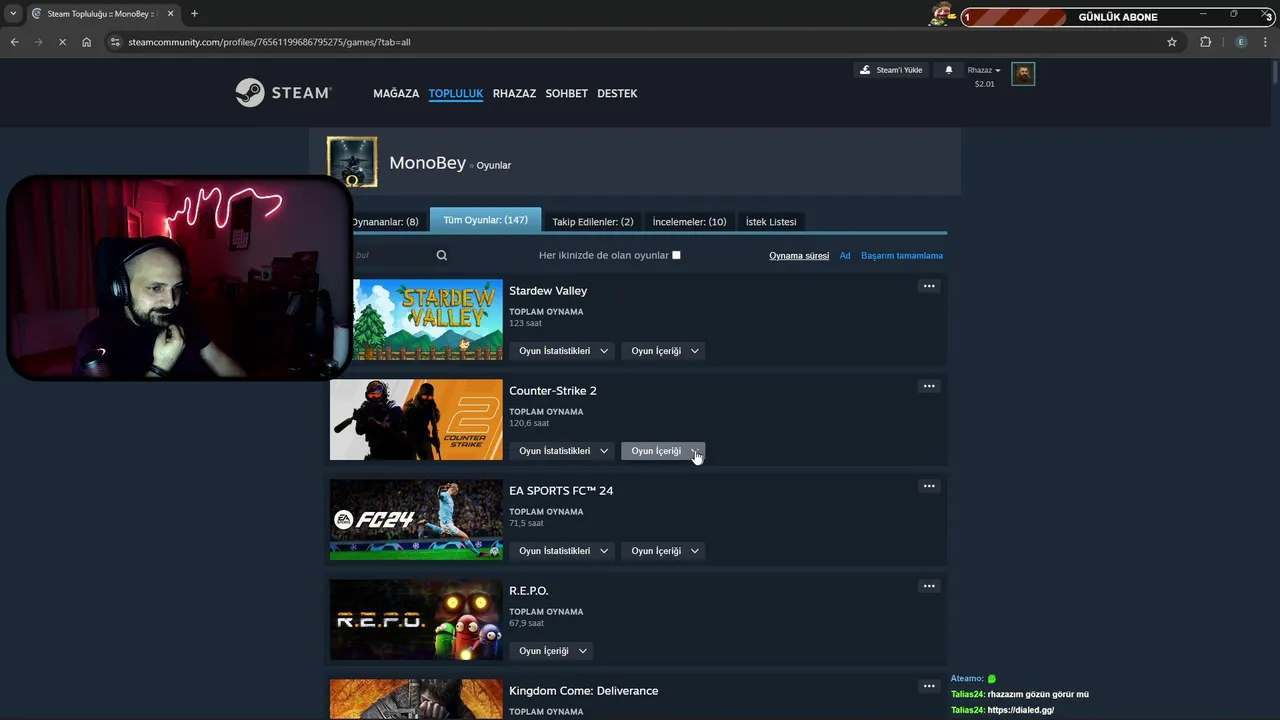The width and height of the screenshot is (1280, 720).
Task: Expand EA SPORTS FC 24 Oyun İçeriği dropdown
Action: (663, 551)
